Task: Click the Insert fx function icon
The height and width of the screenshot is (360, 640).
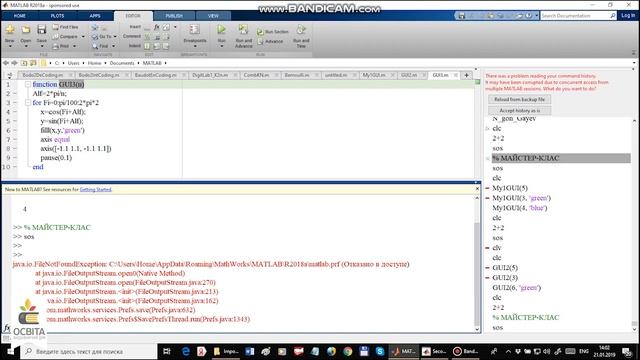Action: (x=157, y=27)
